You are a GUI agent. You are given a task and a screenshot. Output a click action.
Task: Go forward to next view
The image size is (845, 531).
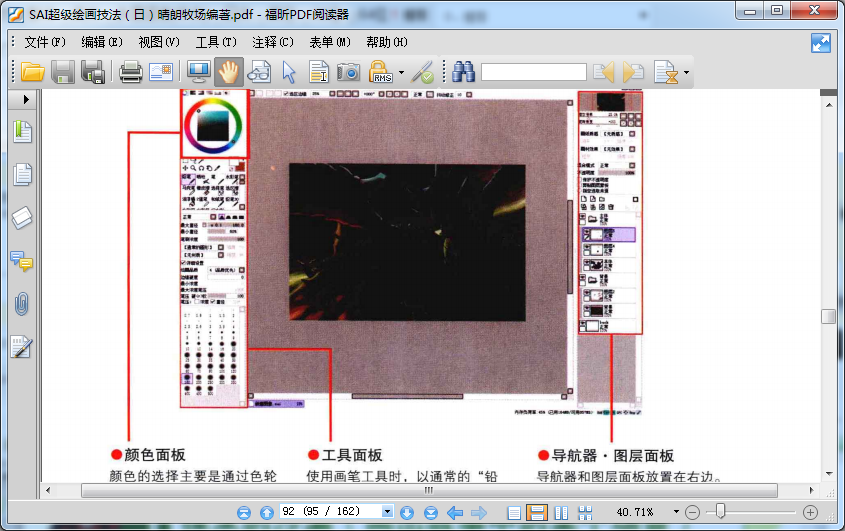click(479, 513)
